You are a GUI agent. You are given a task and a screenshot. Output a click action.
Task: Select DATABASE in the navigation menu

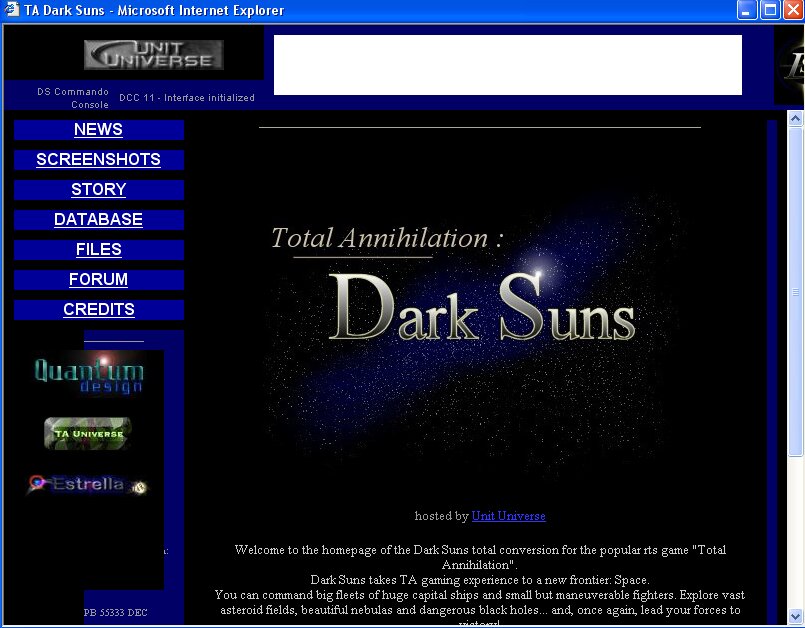(98, 219)
